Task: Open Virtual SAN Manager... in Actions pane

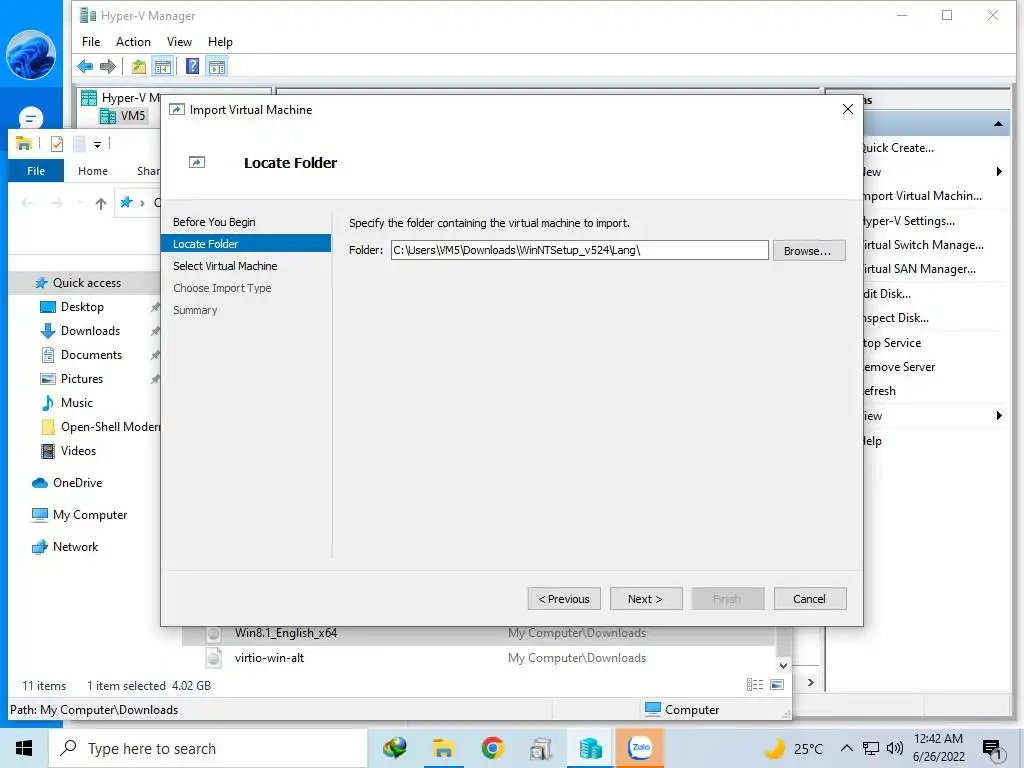Action: coord(918,269)
